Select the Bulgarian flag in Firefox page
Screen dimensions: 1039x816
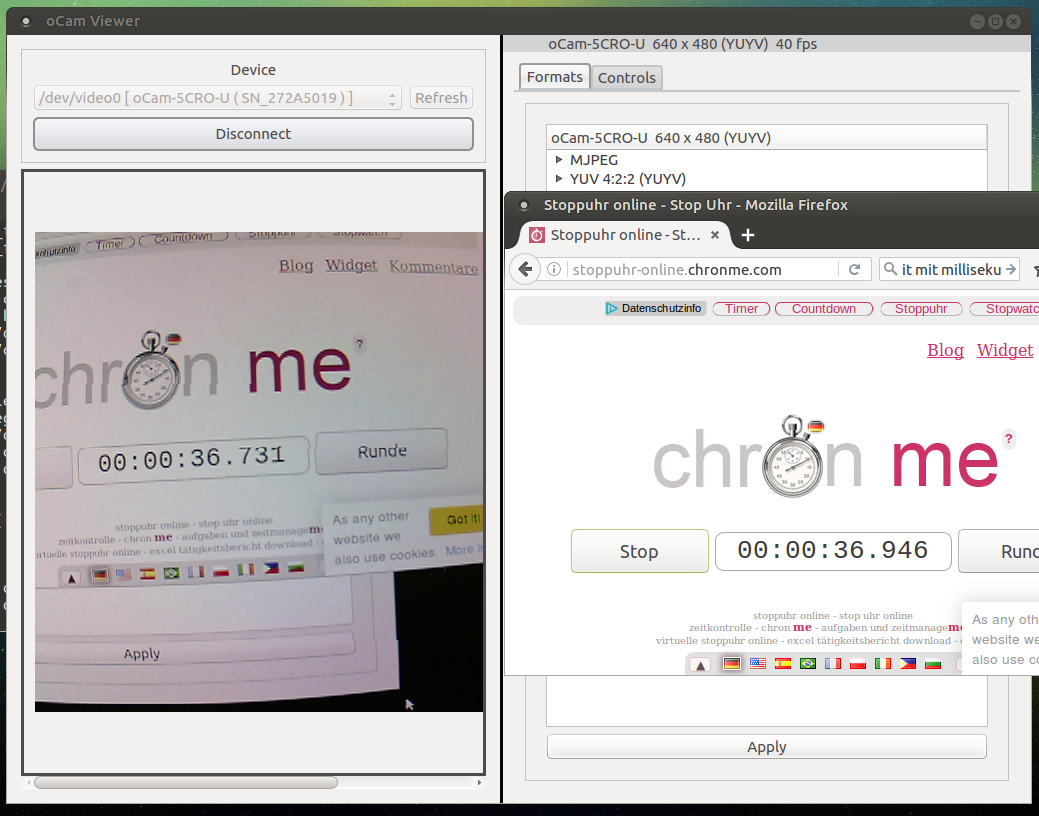933,664
